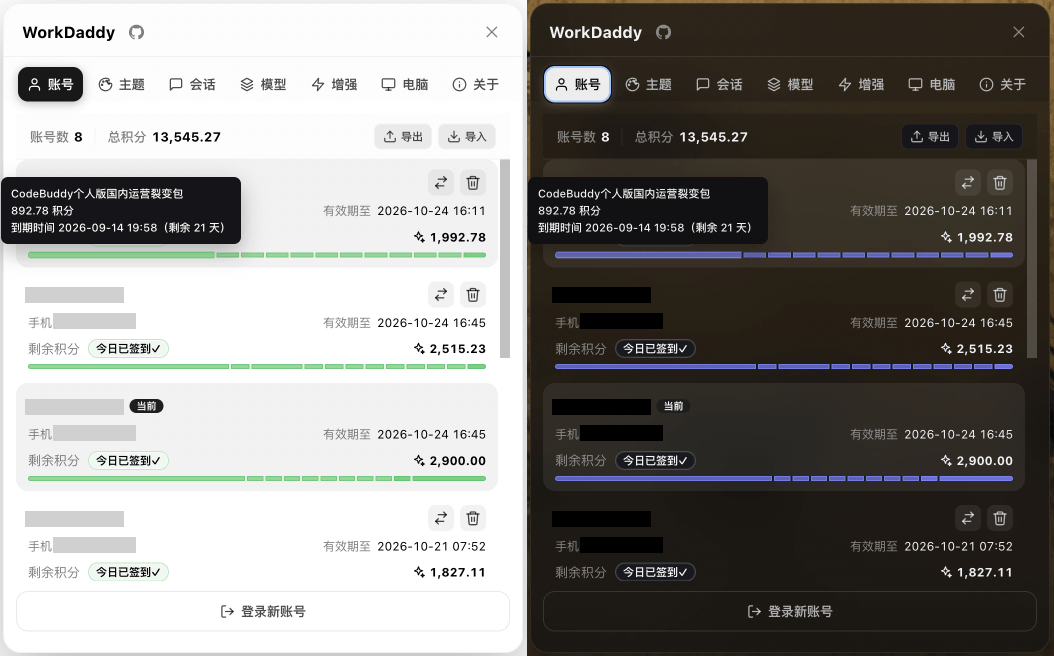Select 账号 tab in light window
Image resolution: width=1054 pixels, height=656 pixels.
click(x=50, y=84)
